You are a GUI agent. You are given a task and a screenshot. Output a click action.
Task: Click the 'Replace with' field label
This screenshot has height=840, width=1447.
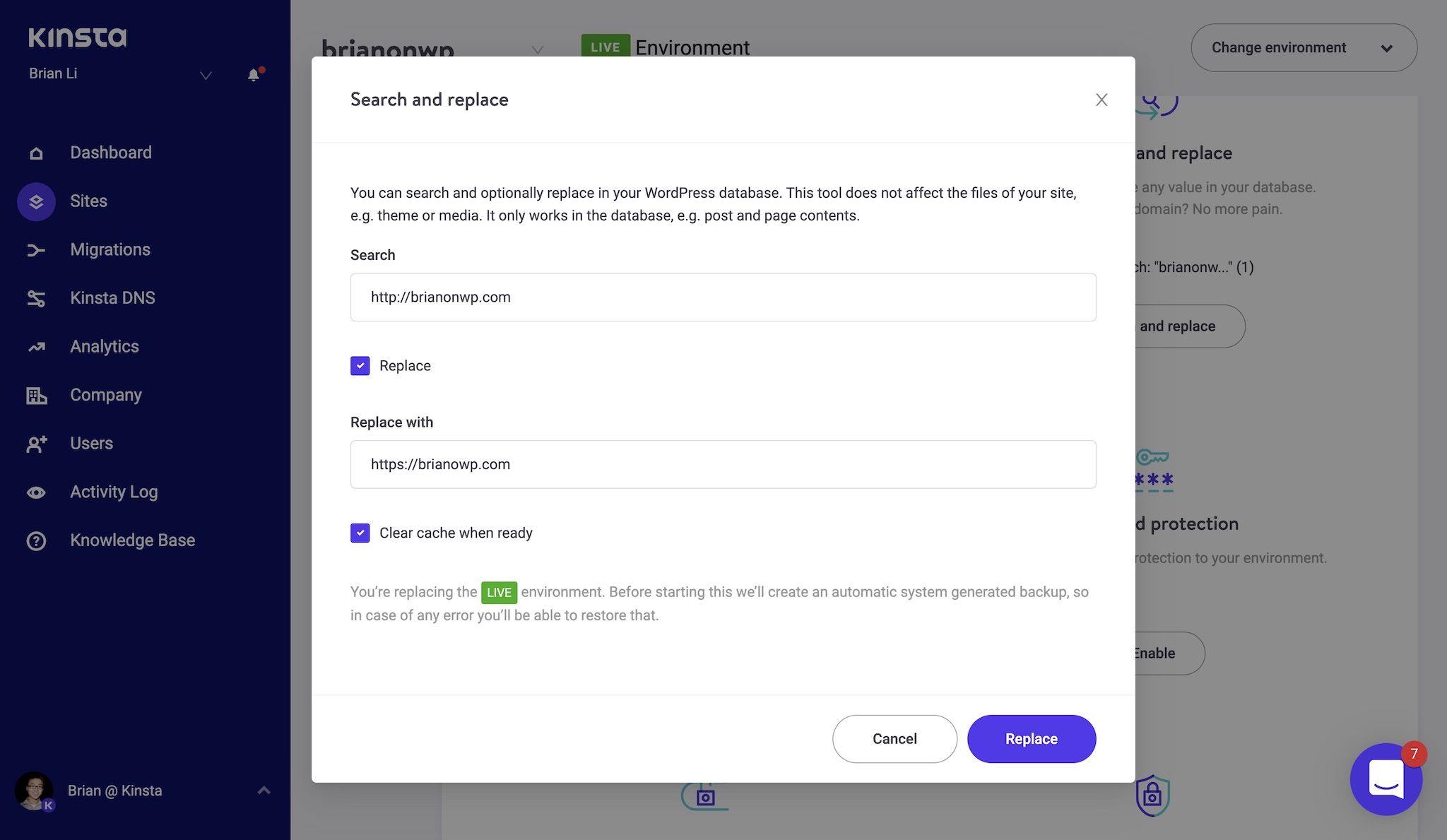tap(392, 422)
